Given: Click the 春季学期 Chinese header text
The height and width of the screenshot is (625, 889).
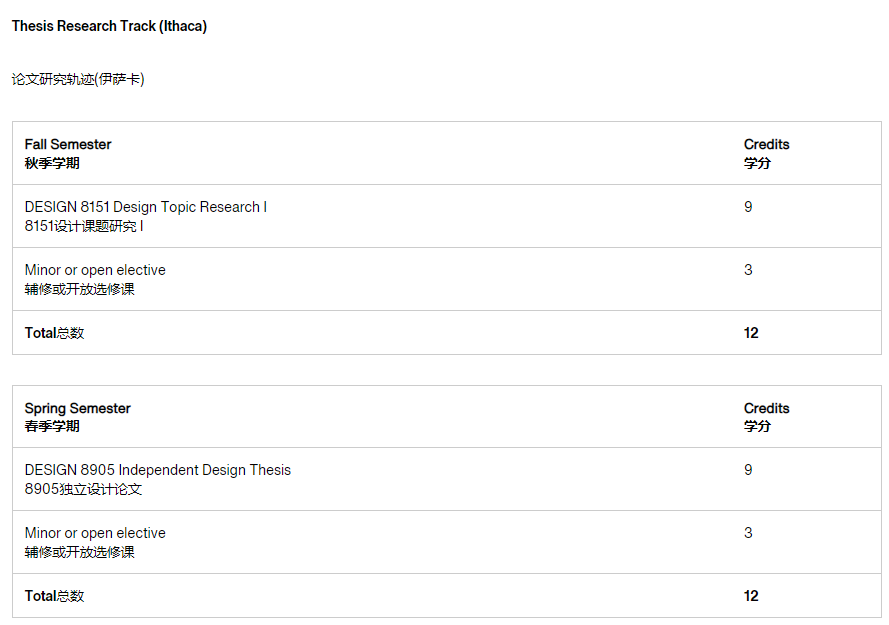Looking at the screenshot, I should (52, 426).
